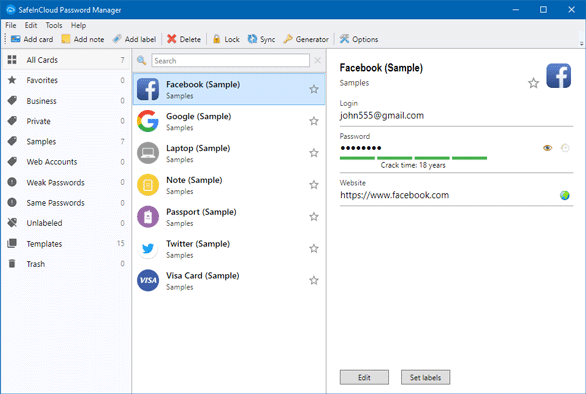
Task: Click the purple Passport card icon
Action: [x=148, y=217]
